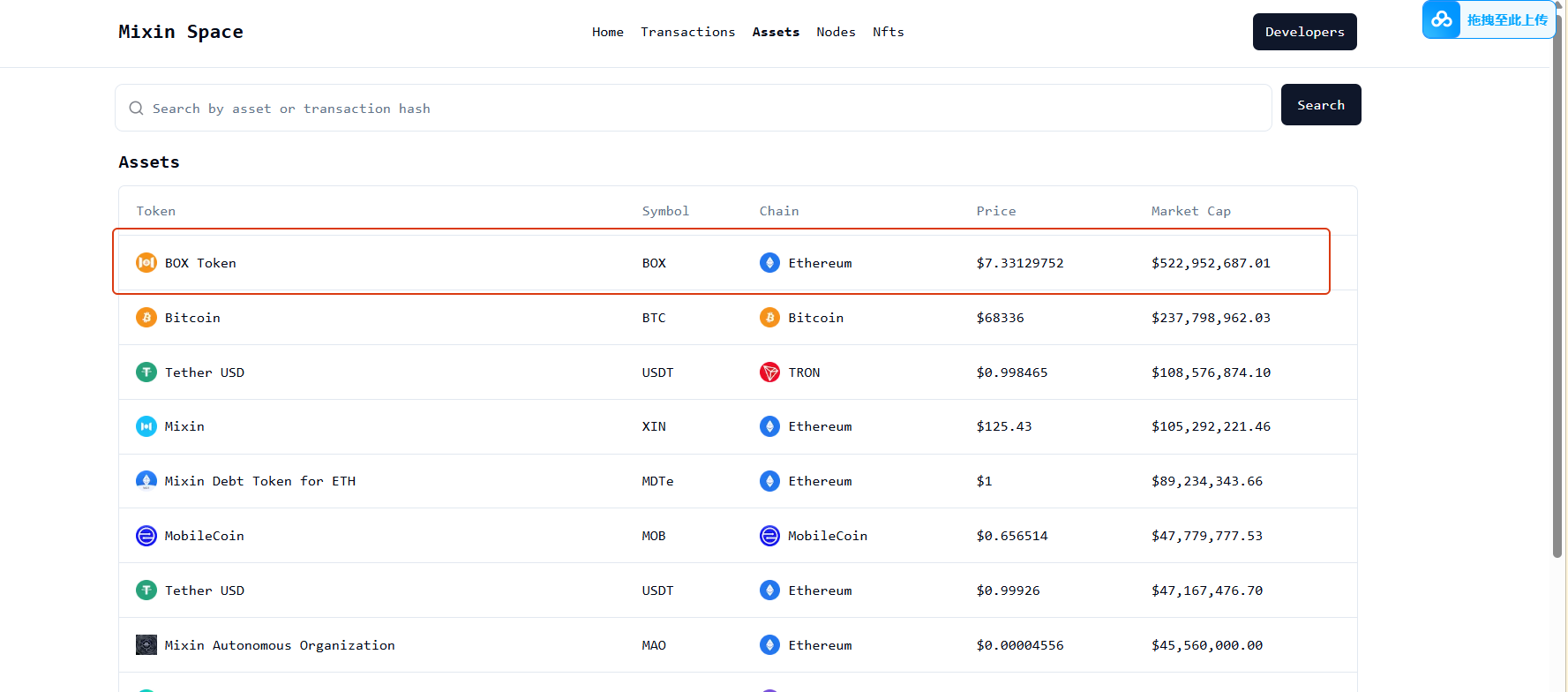
Task: Click the MOB symbol cell
Action: 654,536
